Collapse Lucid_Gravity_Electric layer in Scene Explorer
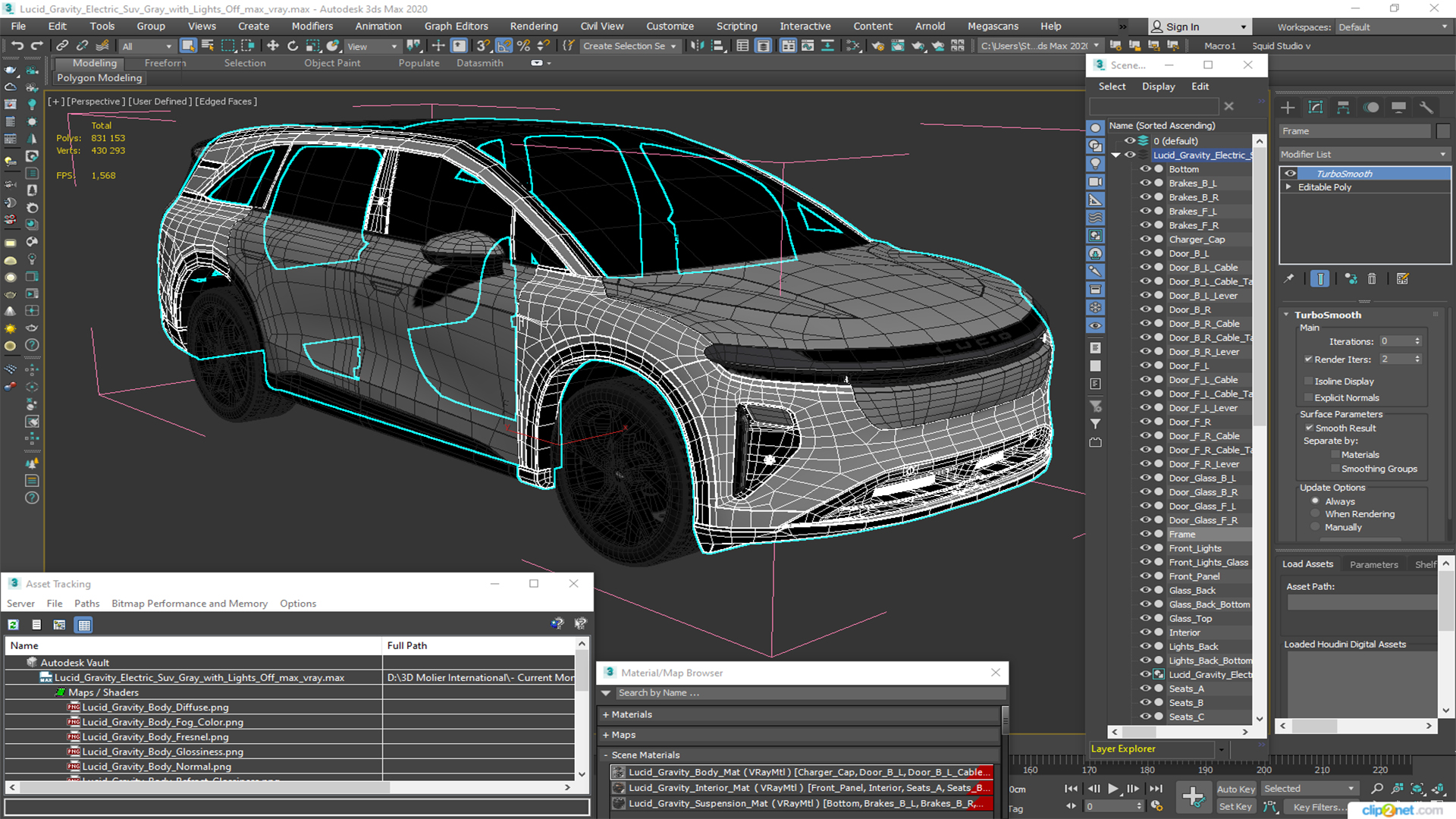 (1116, 155)
